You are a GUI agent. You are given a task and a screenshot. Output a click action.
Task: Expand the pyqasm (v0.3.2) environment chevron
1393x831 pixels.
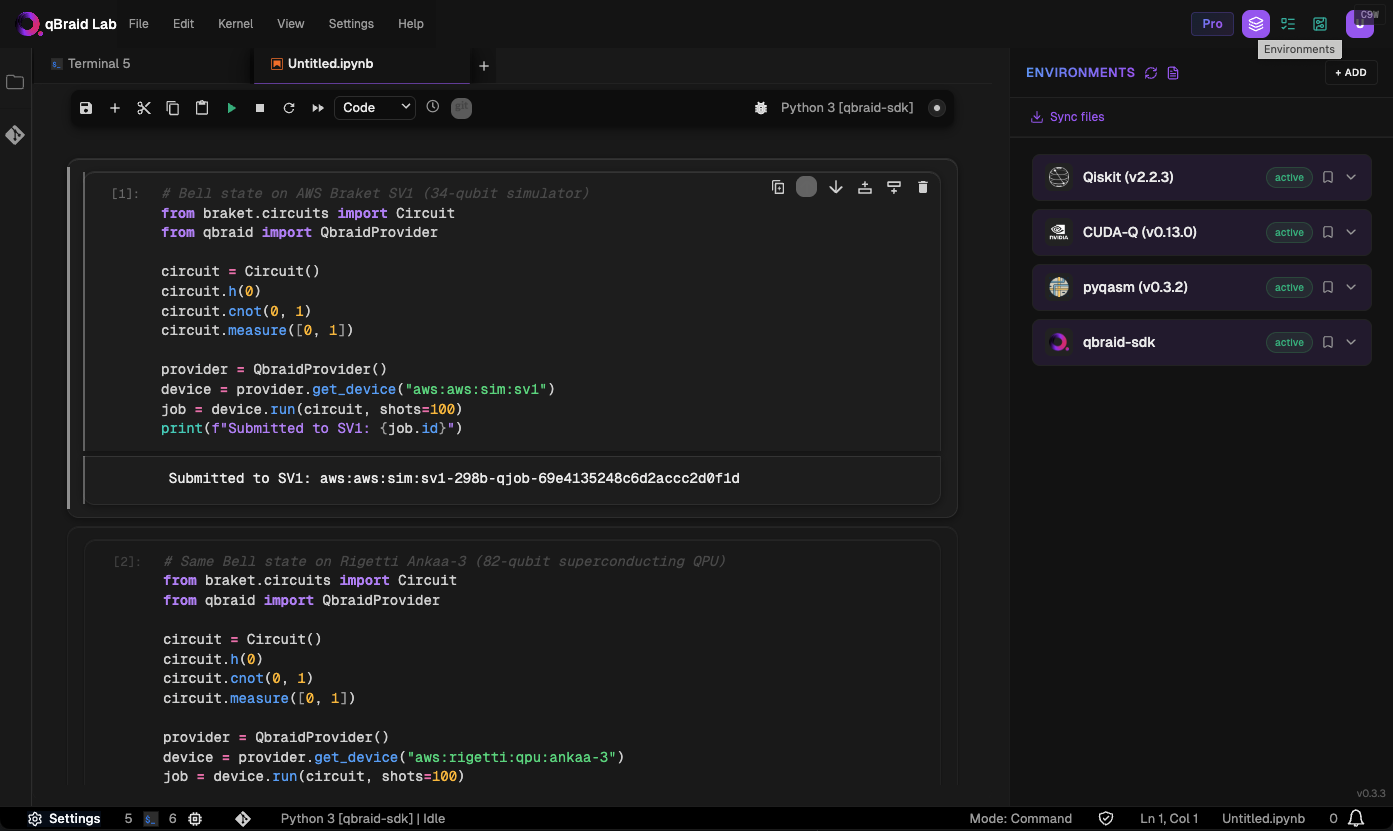(x=1351, y=287)
